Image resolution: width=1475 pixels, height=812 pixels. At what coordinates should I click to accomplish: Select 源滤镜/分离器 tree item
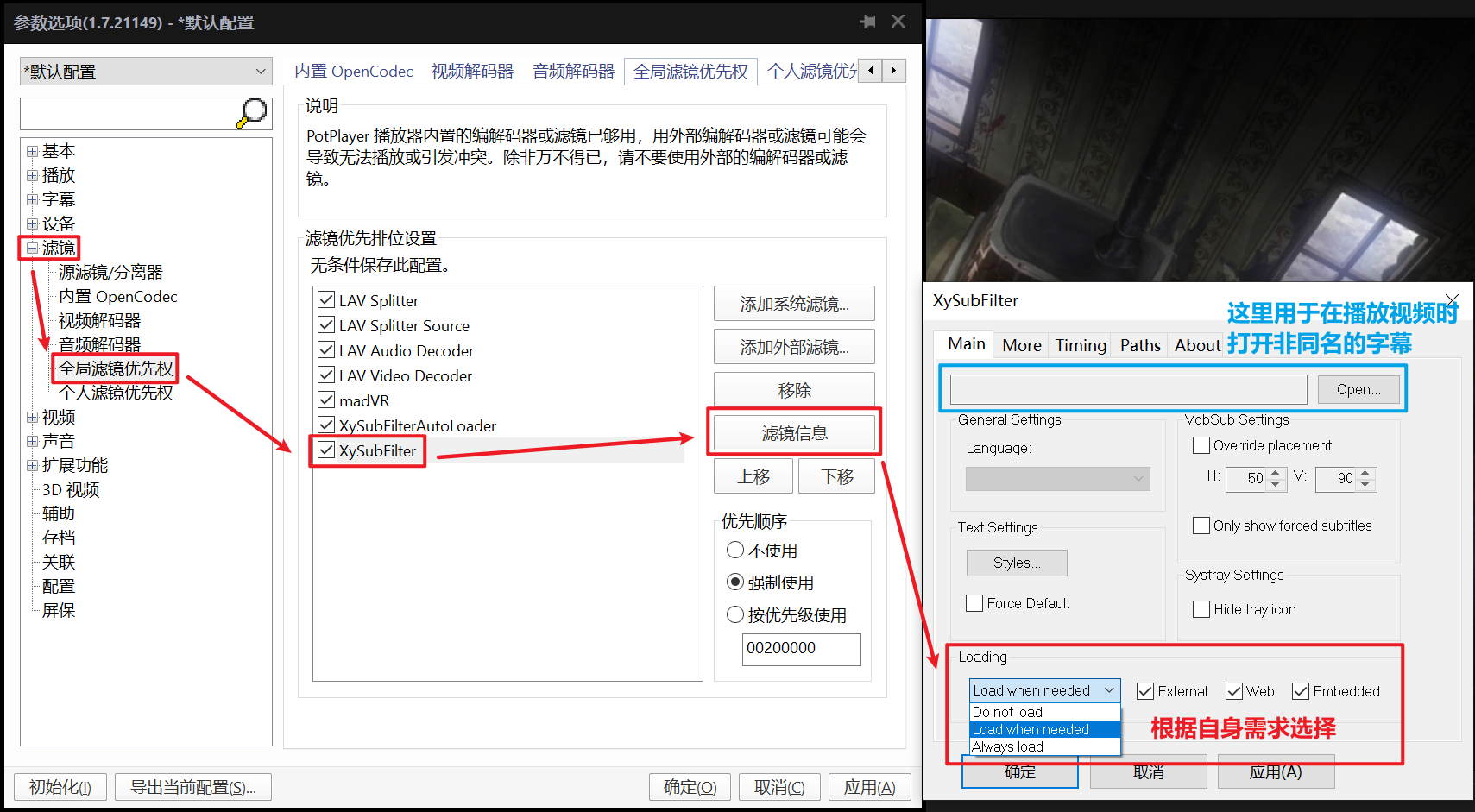(x=110, y=273)
